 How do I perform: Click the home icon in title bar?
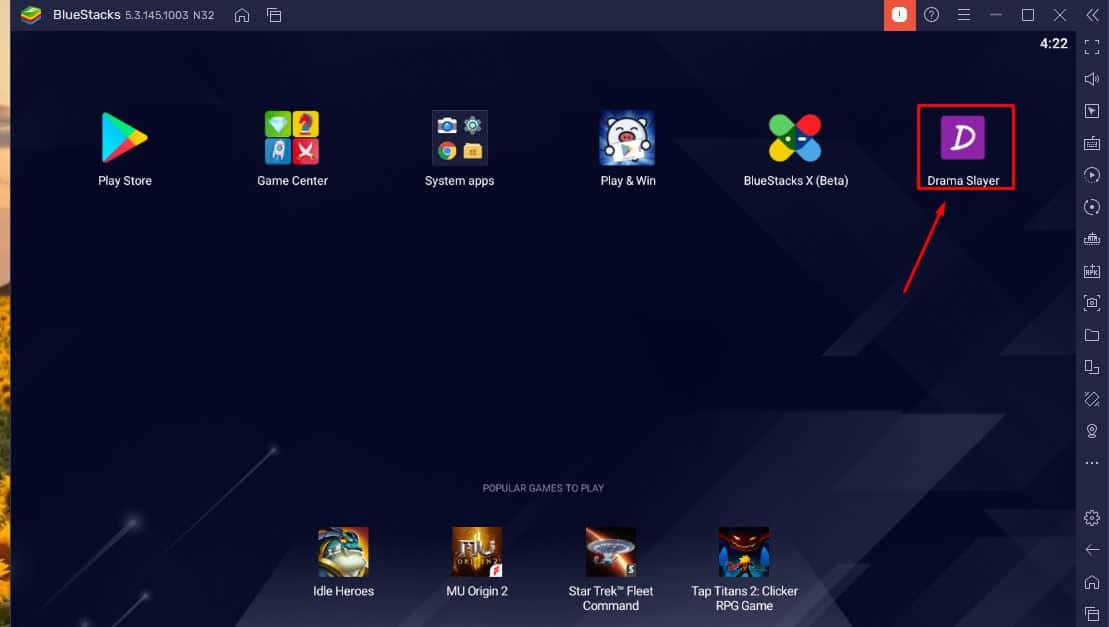(x=242, y=15)
